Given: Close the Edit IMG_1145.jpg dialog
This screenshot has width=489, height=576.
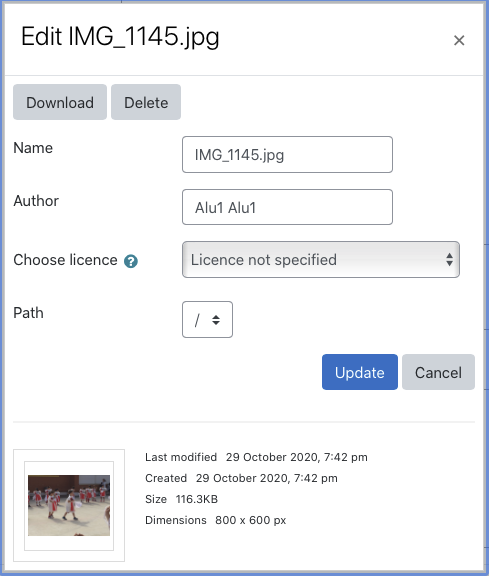Looking at the screenshot, I should [459, 40].
